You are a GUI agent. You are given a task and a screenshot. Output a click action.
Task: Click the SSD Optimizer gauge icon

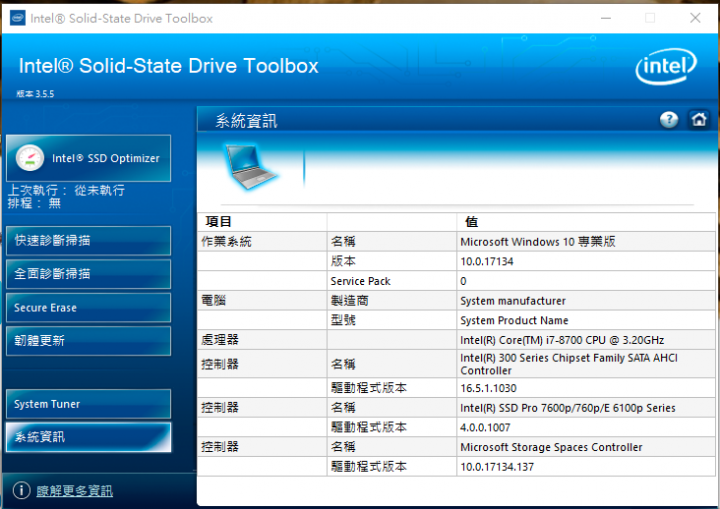click(x=30, y=158)
